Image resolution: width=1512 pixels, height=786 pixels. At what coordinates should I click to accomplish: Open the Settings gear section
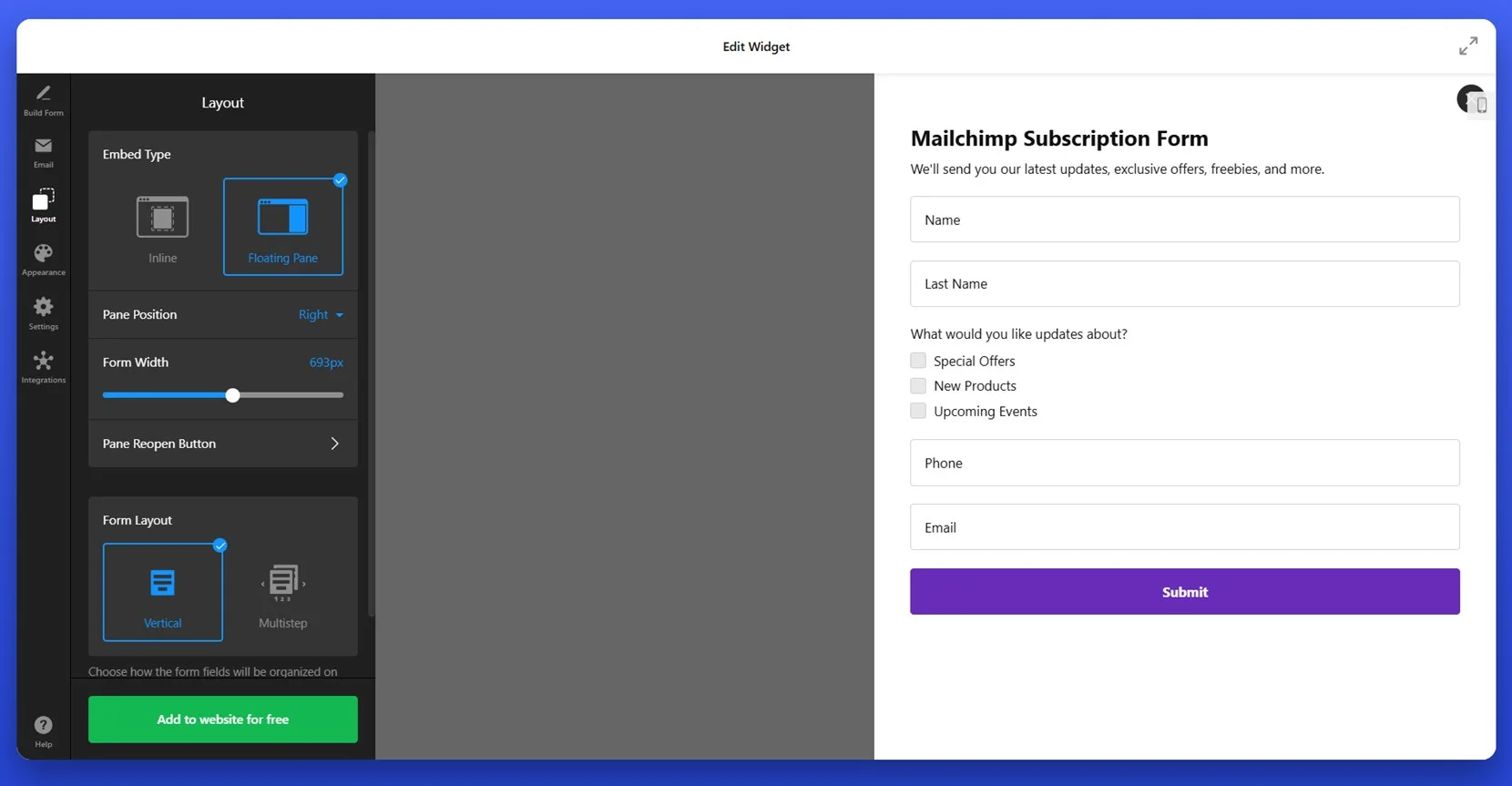click(x=43, y=313)
